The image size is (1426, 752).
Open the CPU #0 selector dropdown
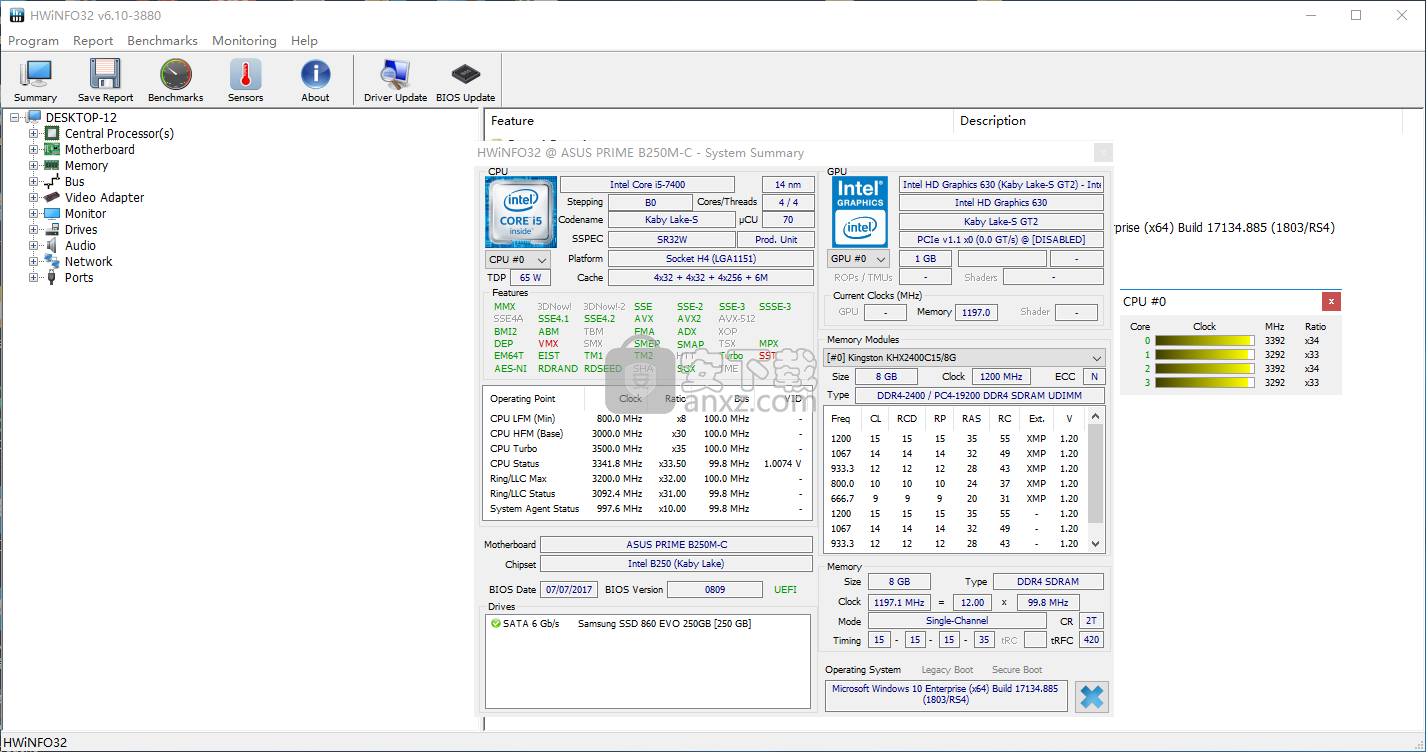pyautogui.click(x=517, y=259)
